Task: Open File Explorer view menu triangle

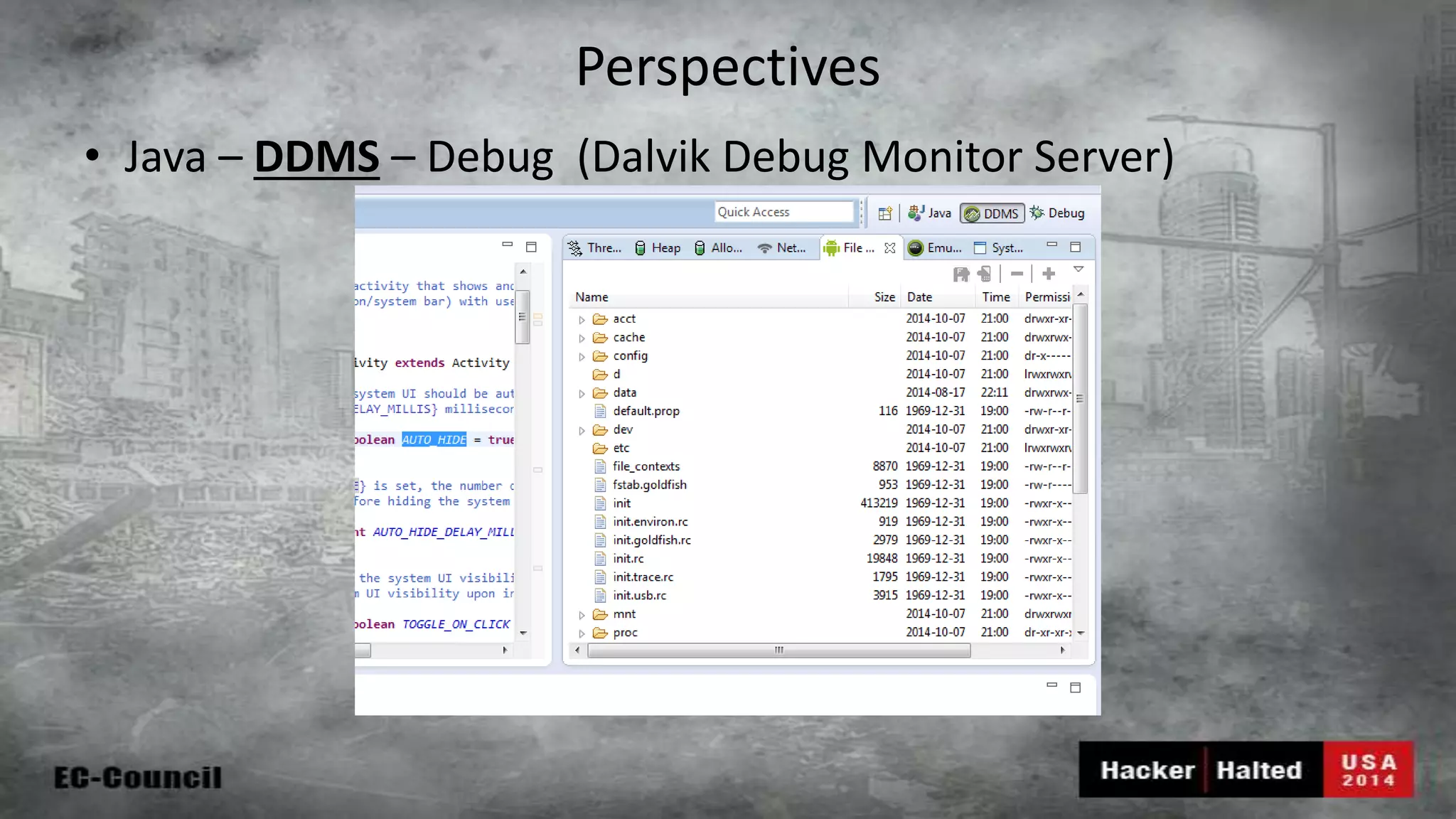Action: (1078, 269)
